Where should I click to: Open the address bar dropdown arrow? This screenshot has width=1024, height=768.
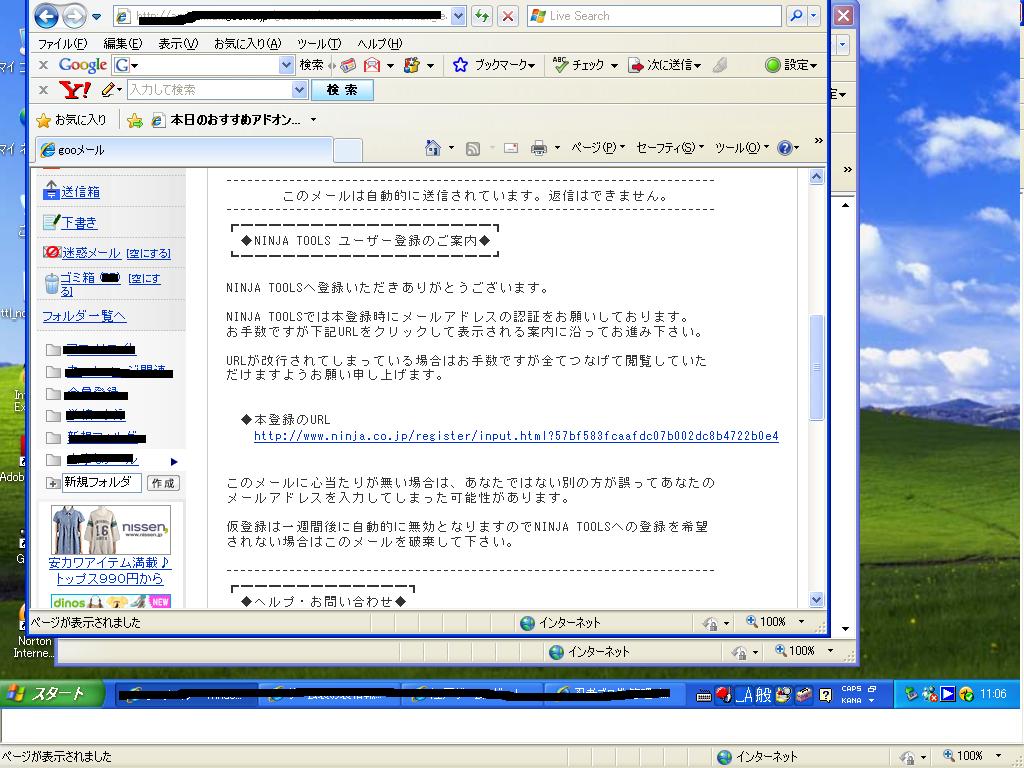[458, 16]
